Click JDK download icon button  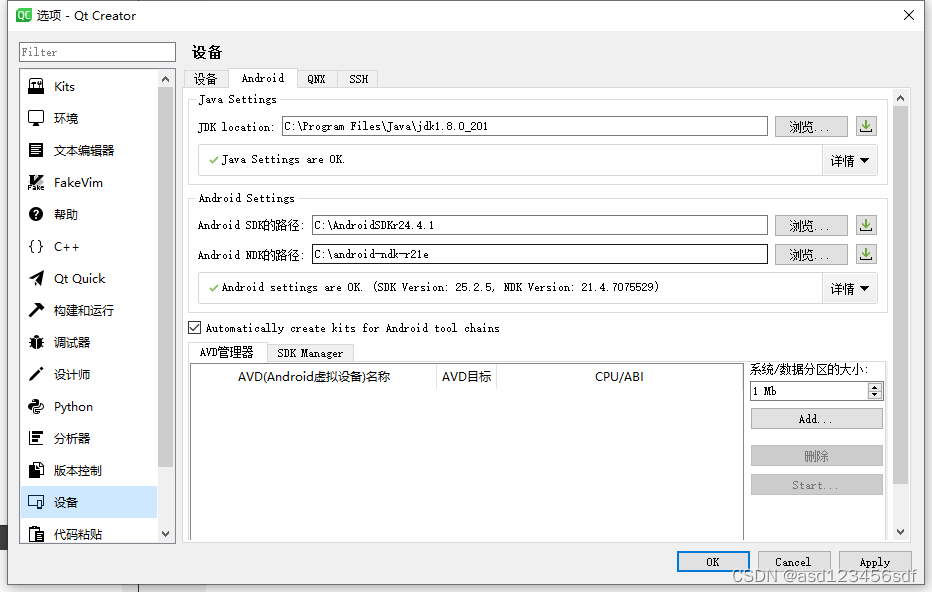tap(866, 126)
